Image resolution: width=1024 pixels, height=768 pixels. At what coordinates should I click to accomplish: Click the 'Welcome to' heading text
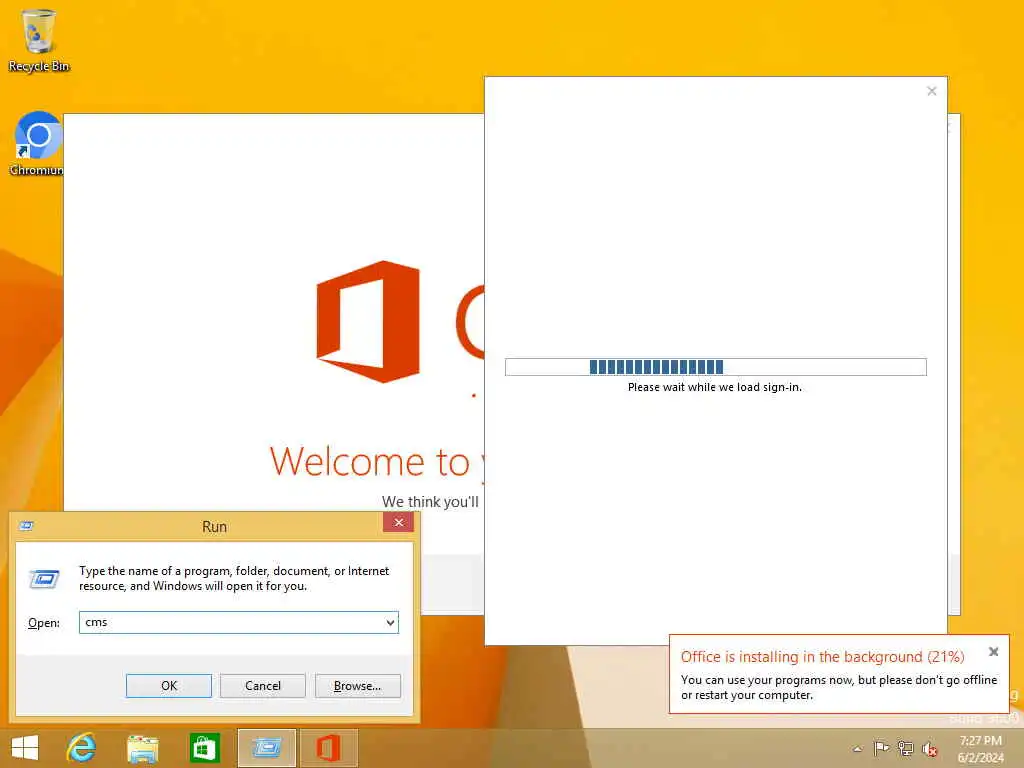[x=370, y=461]
